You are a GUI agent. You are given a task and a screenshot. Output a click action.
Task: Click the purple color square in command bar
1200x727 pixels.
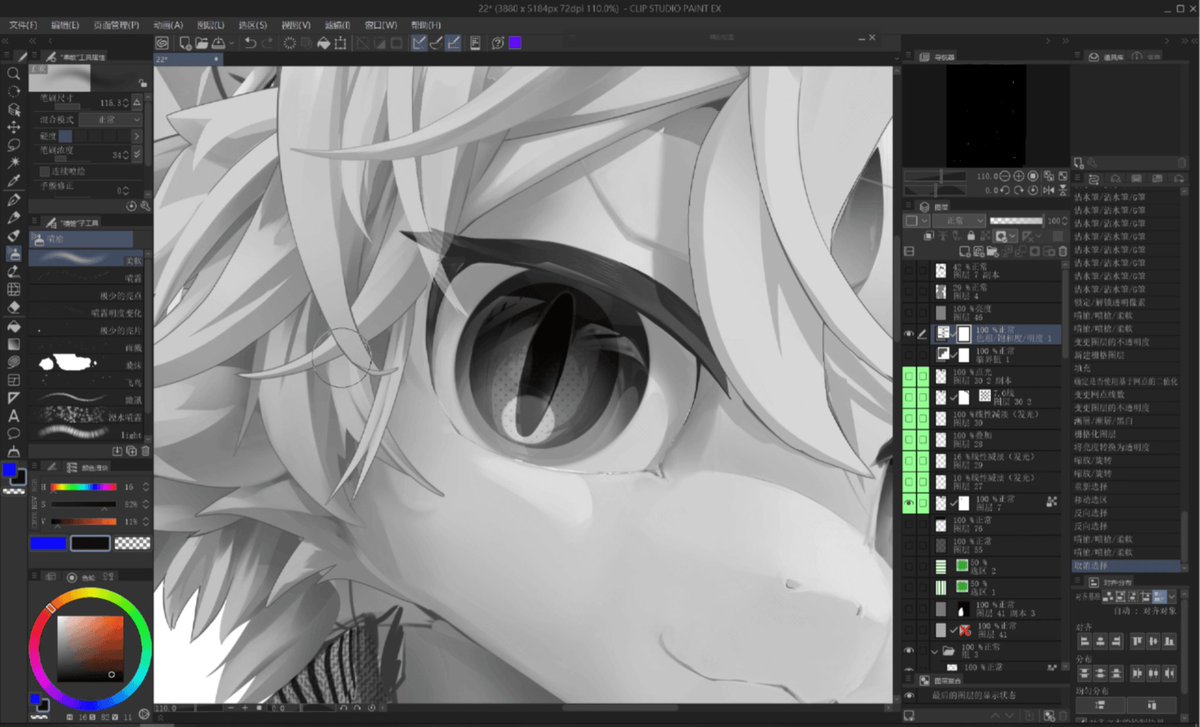click(514, 43)
